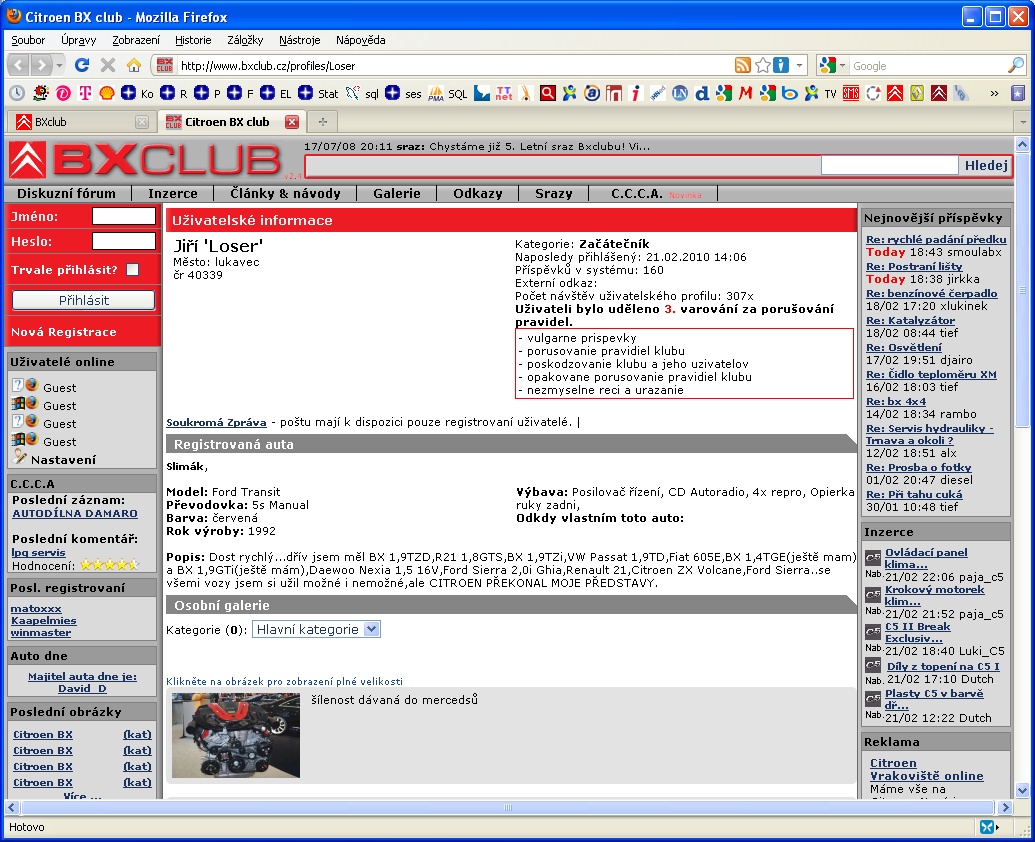
Task: Open Galerie section
Action: coord(397,193)
